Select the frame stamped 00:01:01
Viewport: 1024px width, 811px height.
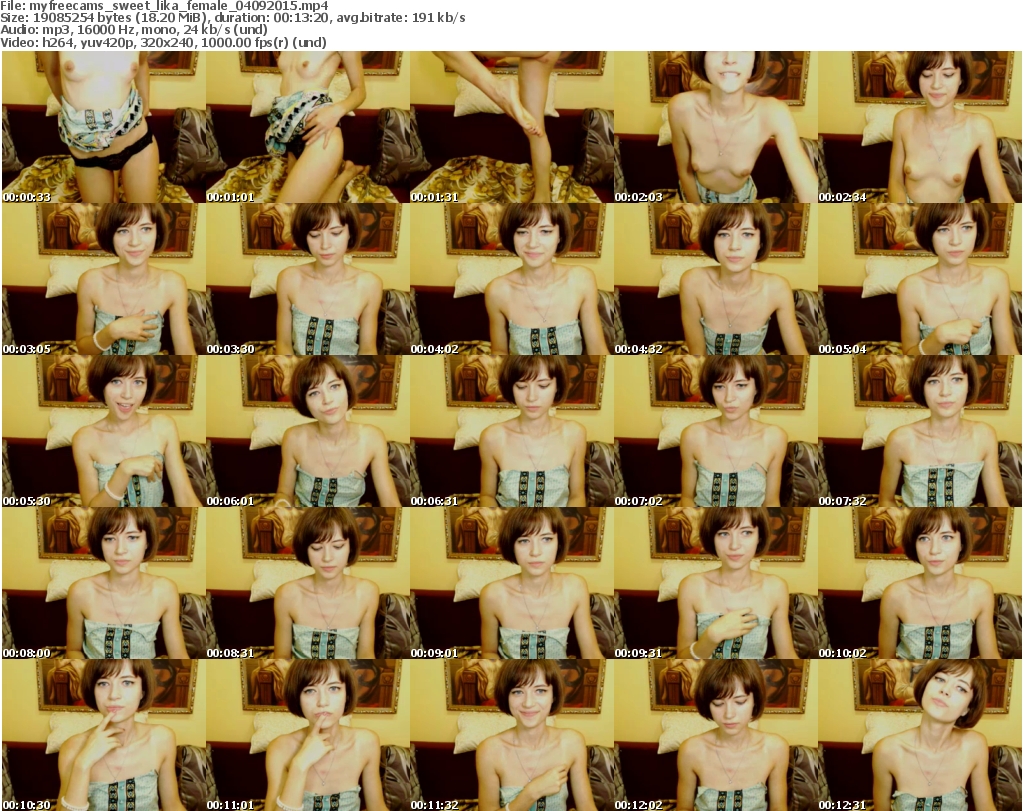coord(308,127)
